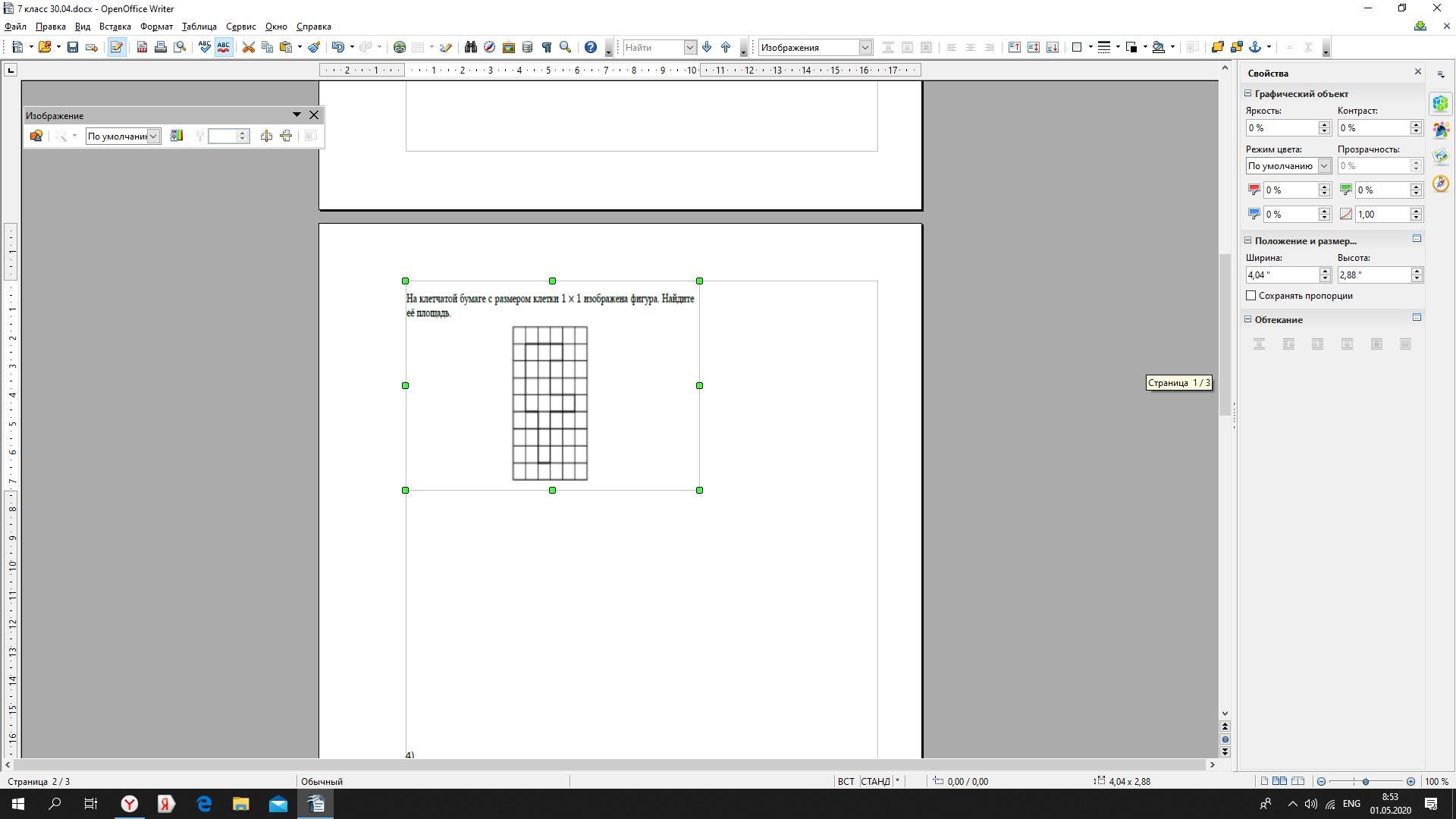Toggle Nonprinting Characters pilcrow button
Screen dimensions: 1456x819
[x=546, y=47]
